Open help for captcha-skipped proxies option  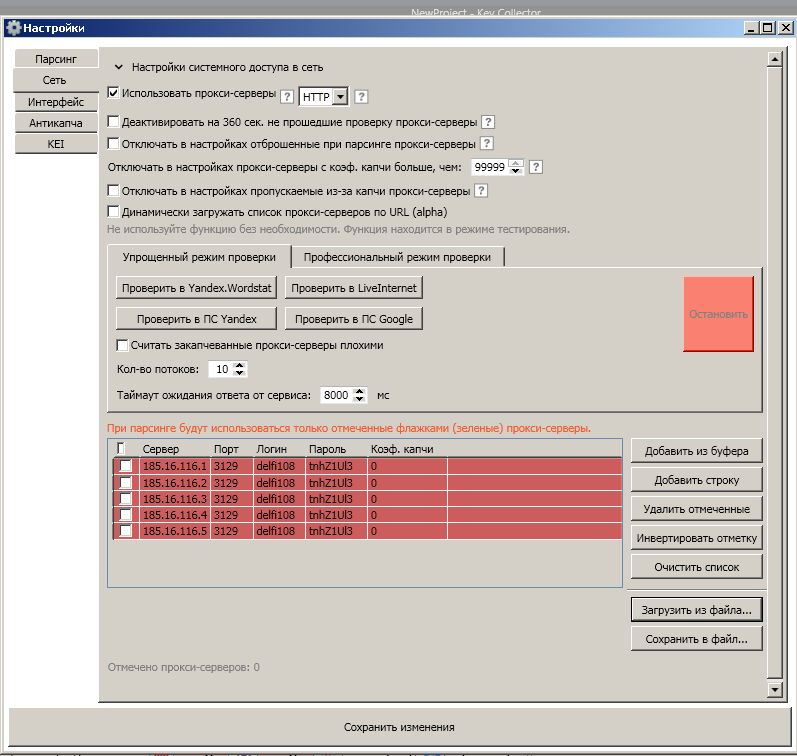(481, 191)
